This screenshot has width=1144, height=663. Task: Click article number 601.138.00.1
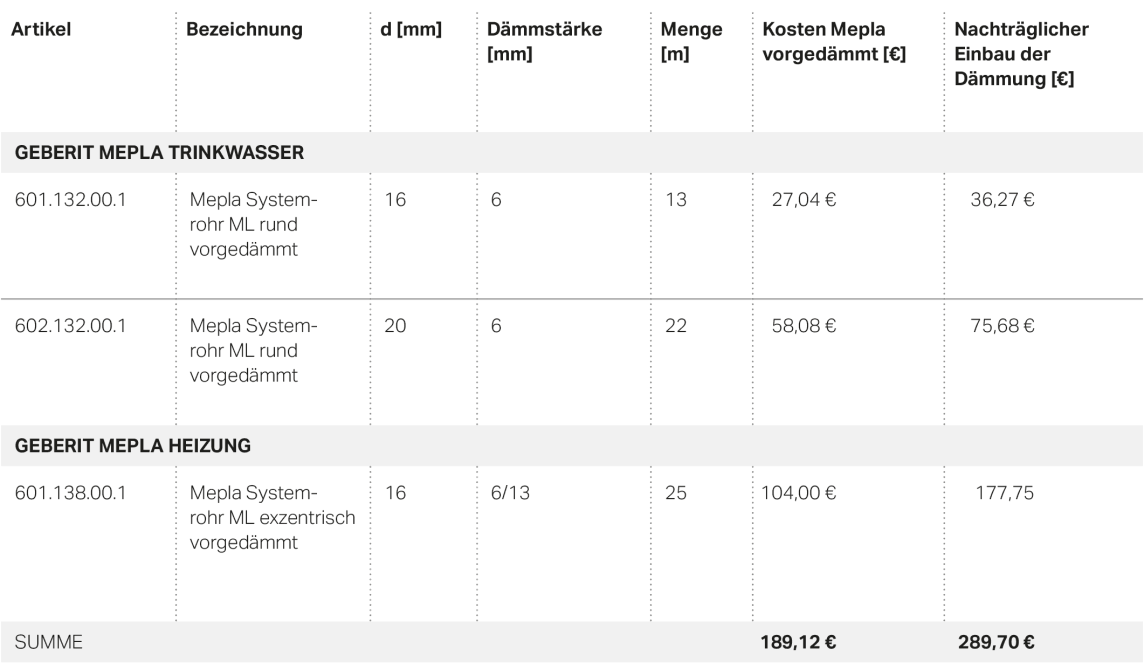(x=70, y=493)
